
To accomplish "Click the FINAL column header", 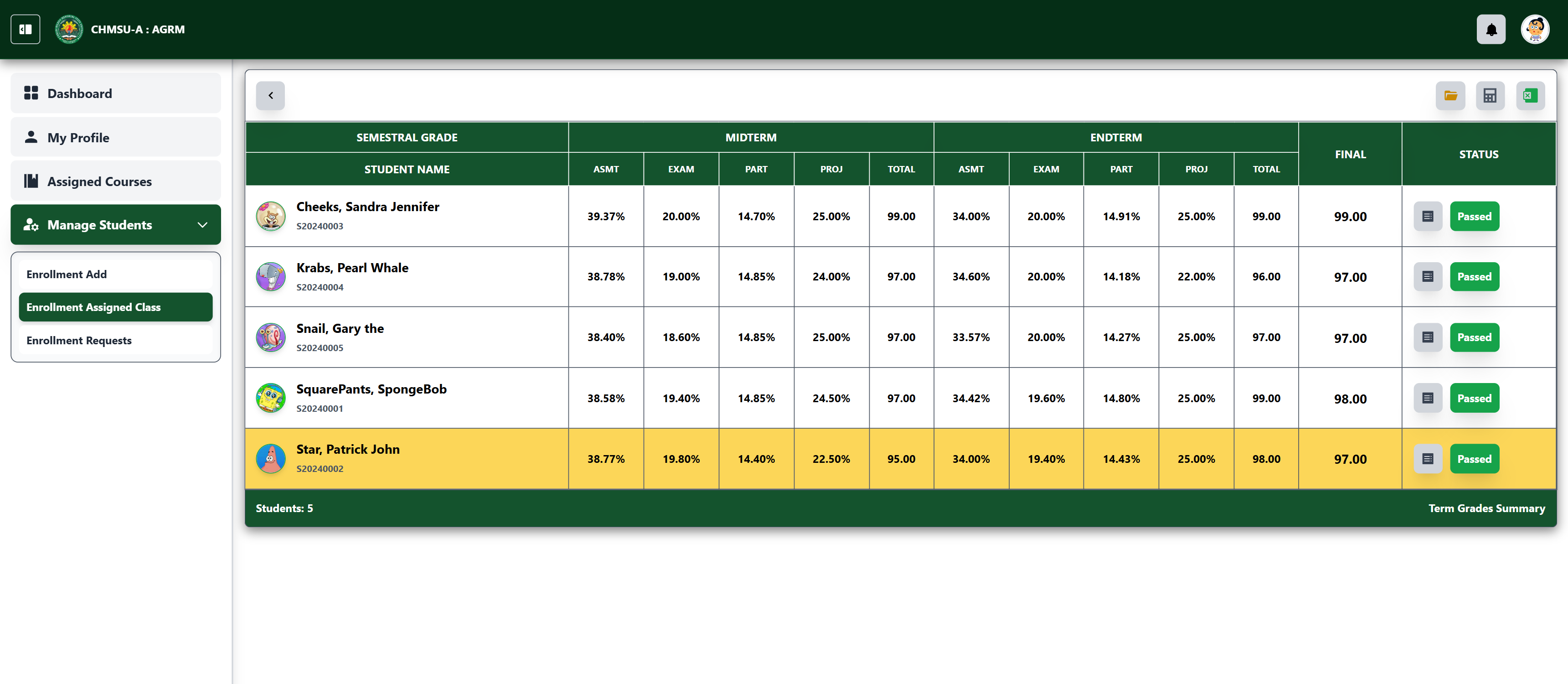I will click(1350, 154).
